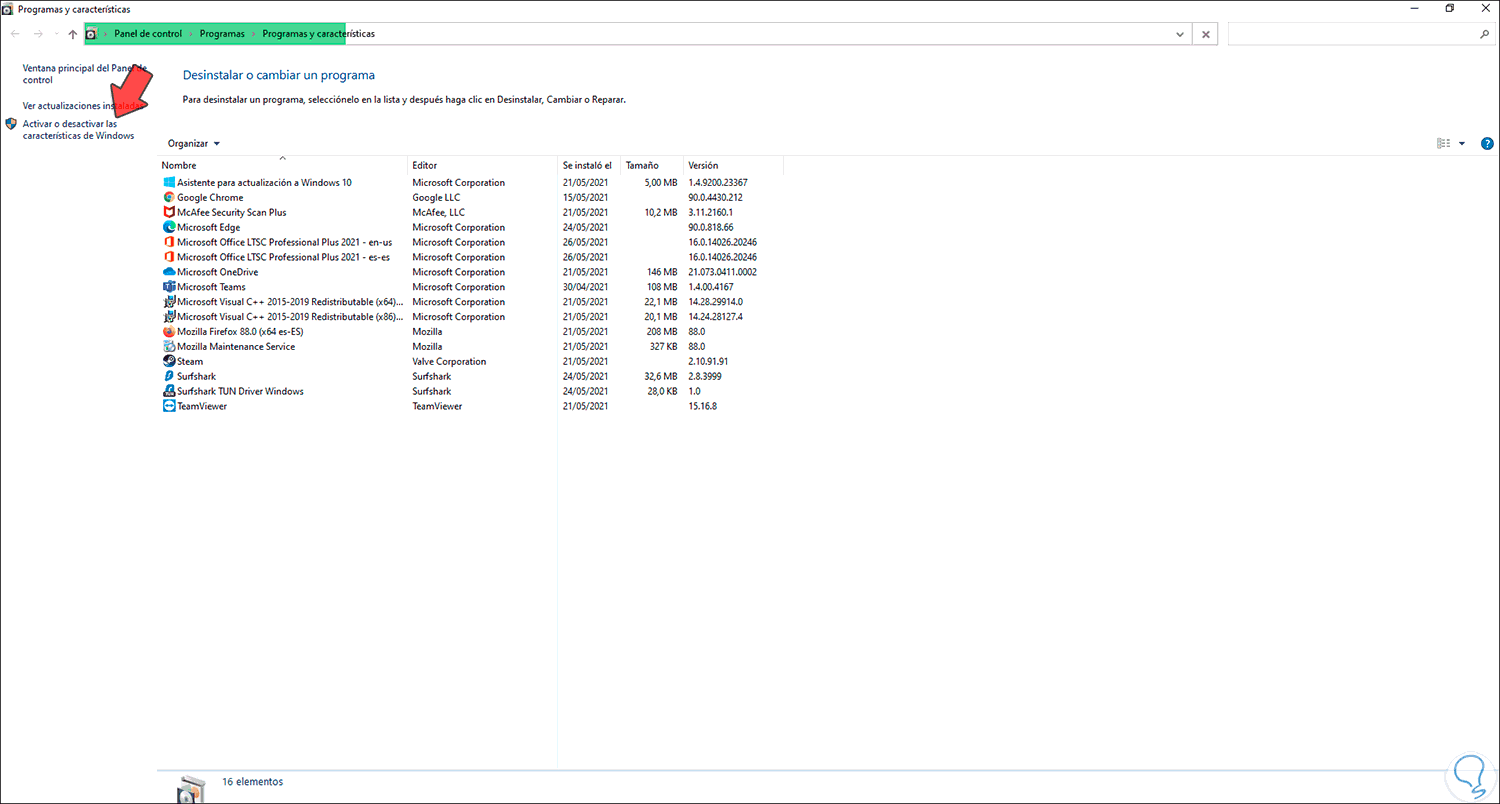Click the Google Chrome program icon
The height and width of the screenshot is (804, 1500).
click(169, 198)
